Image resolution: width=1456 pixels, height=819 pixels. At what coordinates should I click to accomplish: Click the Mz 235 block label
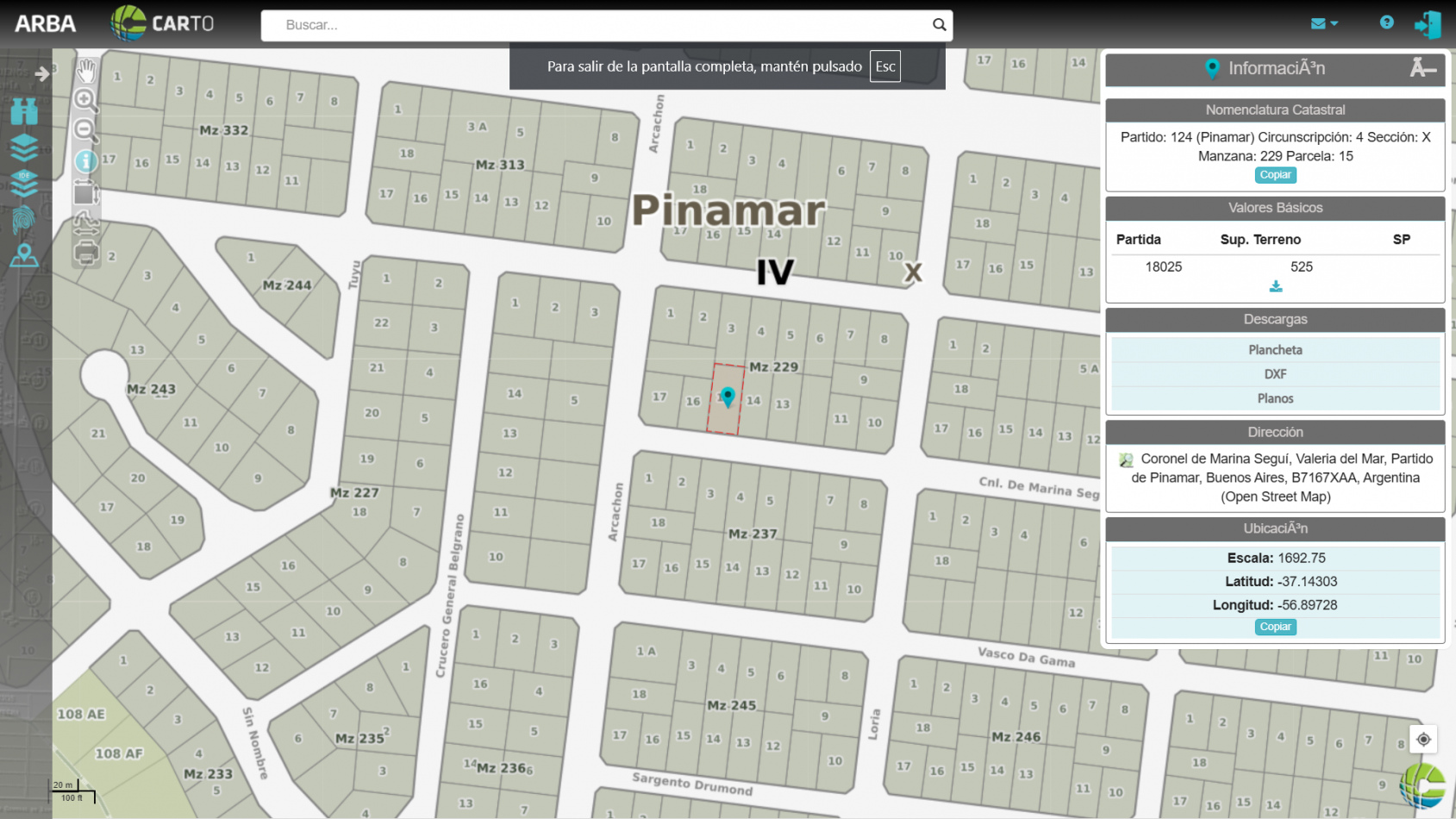[x=359, y=739]
